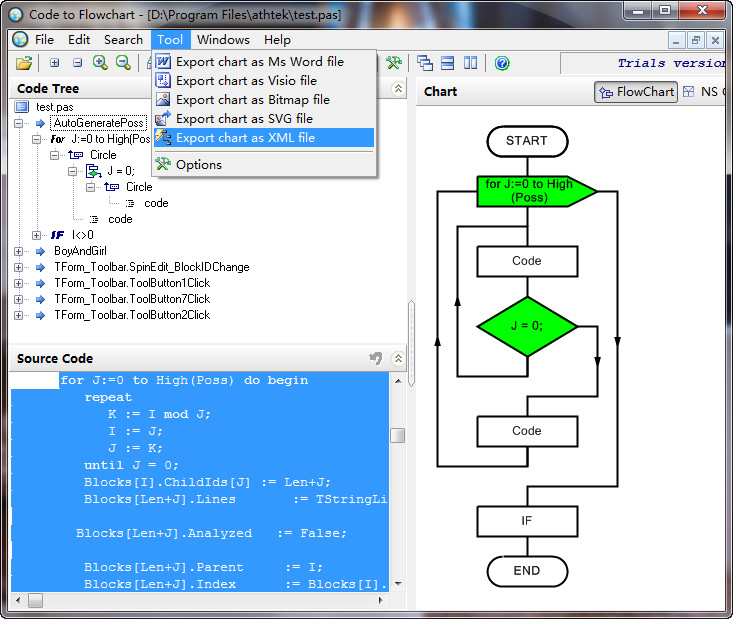
Task: Expand the SpinEdit_BlockIDChange tree node
Action: pos(18,267)
